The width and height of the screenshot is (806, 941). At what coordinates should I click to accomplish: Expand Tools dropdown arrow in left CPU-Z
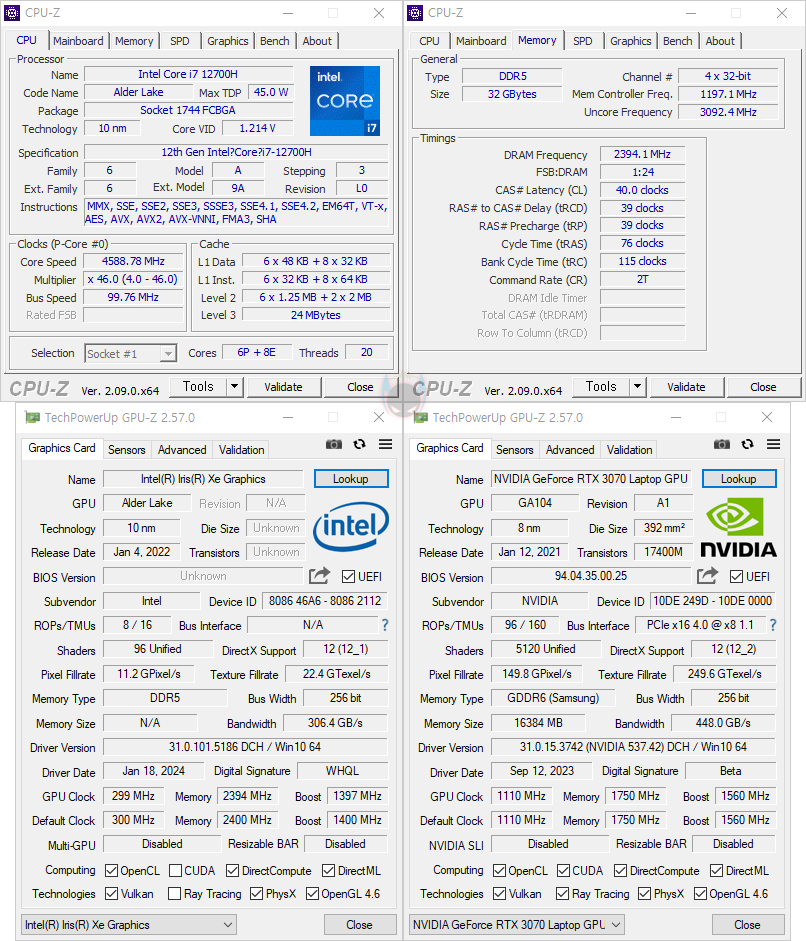click(235, 387)
